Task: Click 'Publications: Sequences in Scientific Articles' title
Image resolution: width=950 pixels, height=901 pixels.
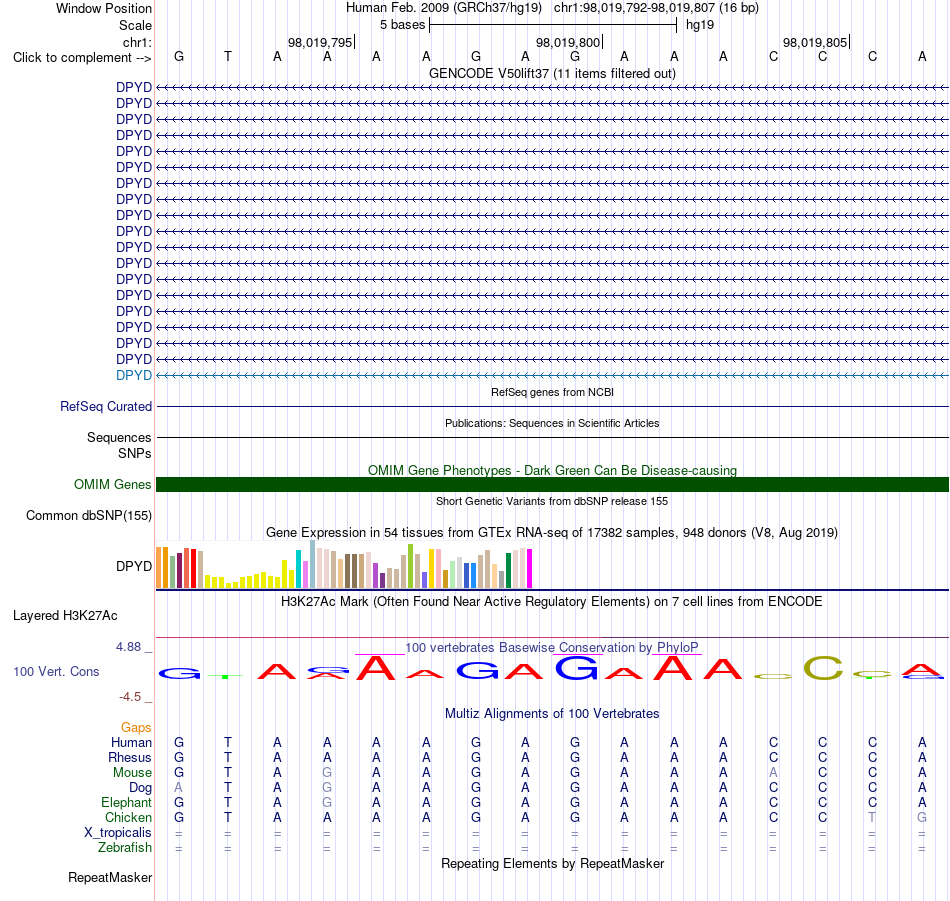Action: point(552,423)
